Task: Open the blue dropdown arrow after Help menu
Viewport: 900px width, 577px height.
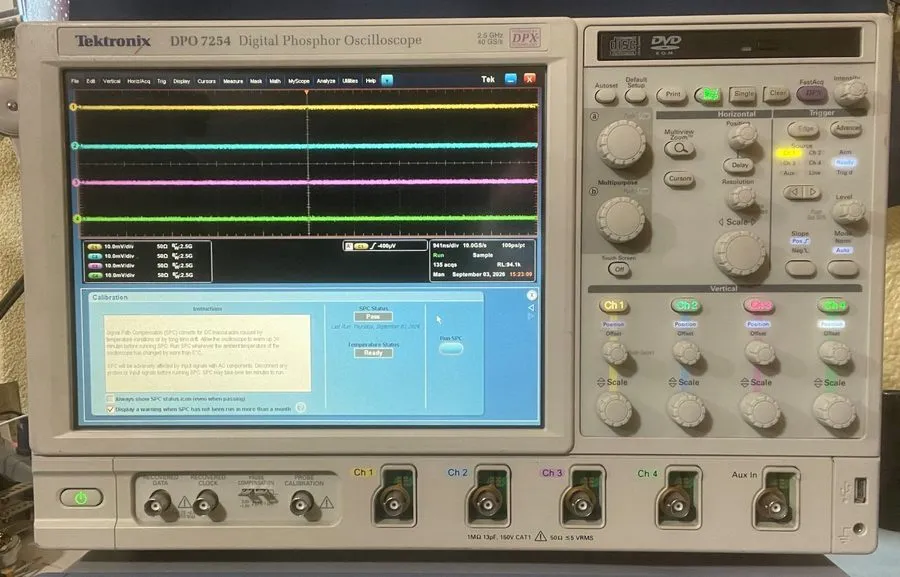Action: (x=387, y=80)
